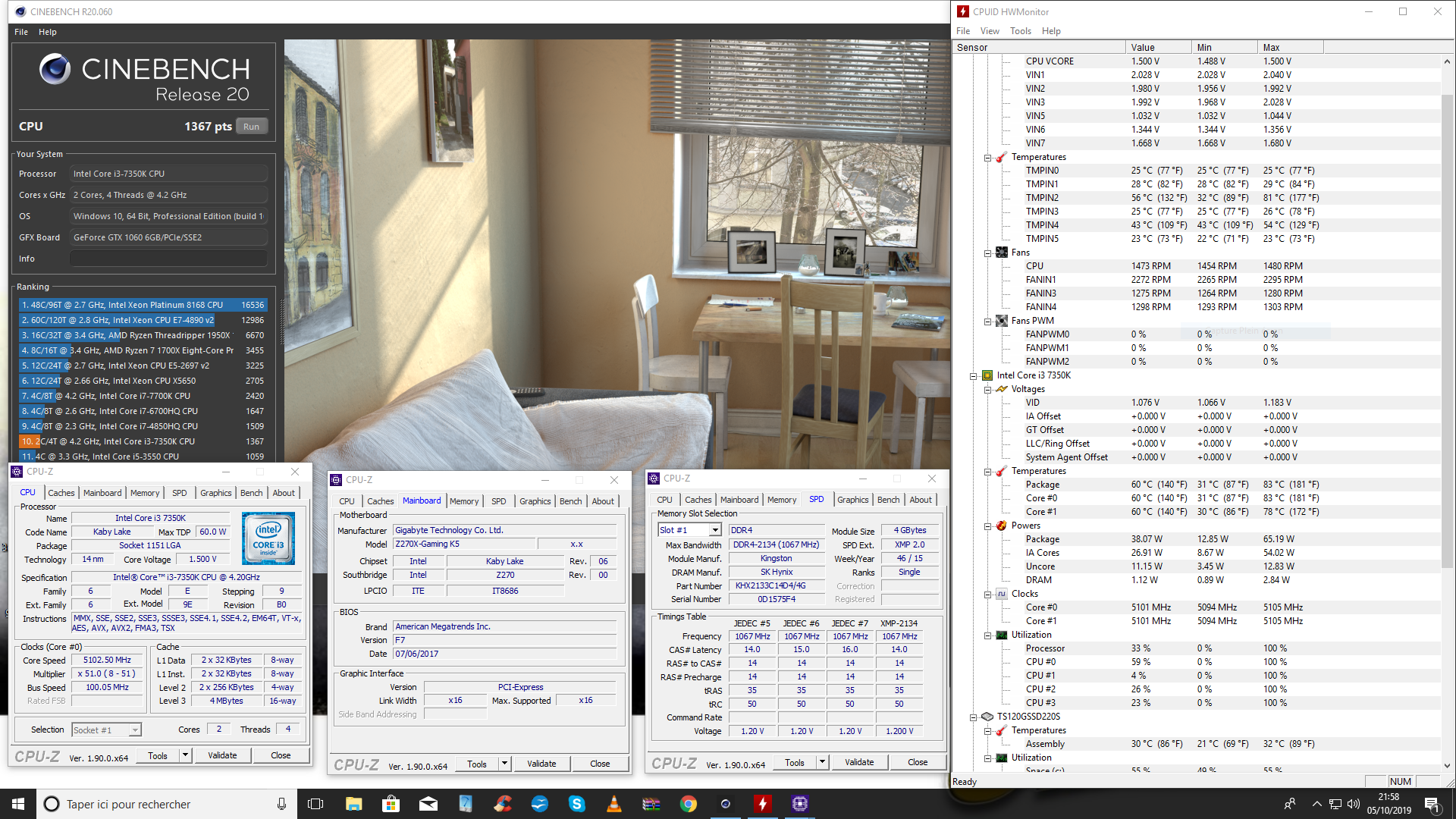Switch to Caches tab in CPU-Z CPU window
The image size is (1456, 819).
(x=61, y=493)
